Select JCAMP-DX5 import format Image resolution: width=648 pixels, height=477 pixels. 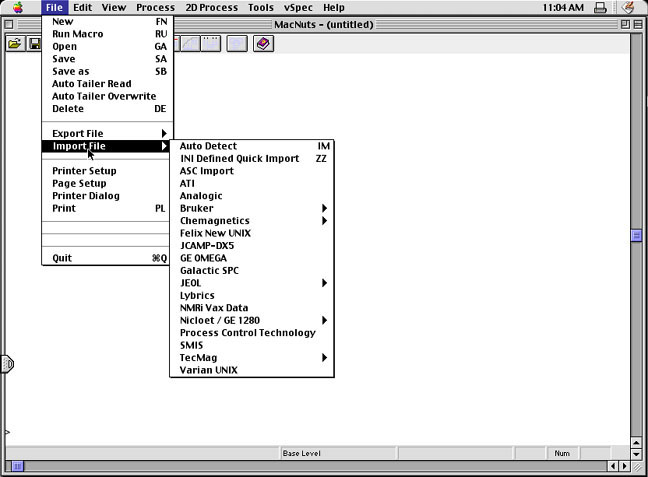[x=251, y=246]
